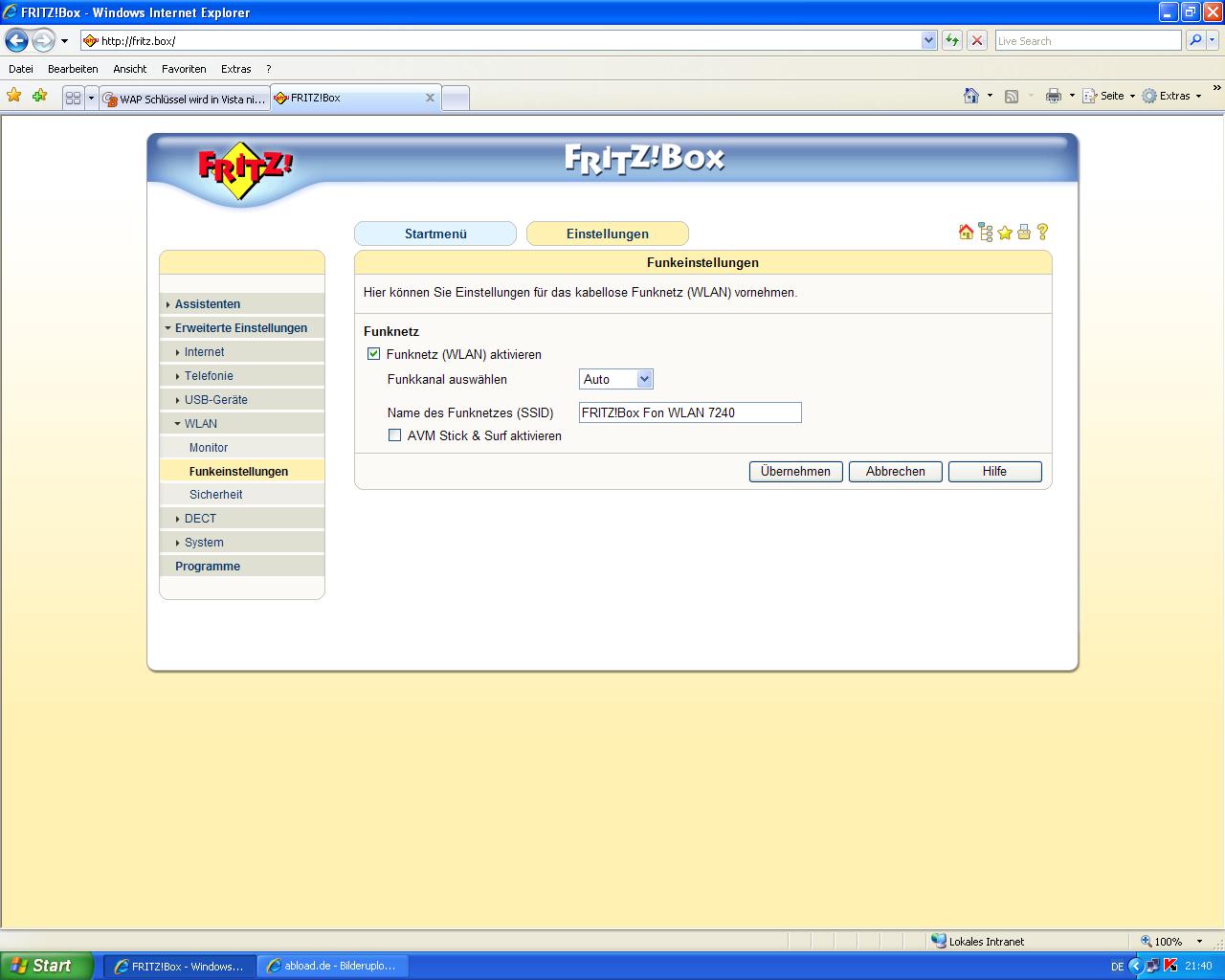
Task: Open Favorites Center star icon
Action: point(14,96)
